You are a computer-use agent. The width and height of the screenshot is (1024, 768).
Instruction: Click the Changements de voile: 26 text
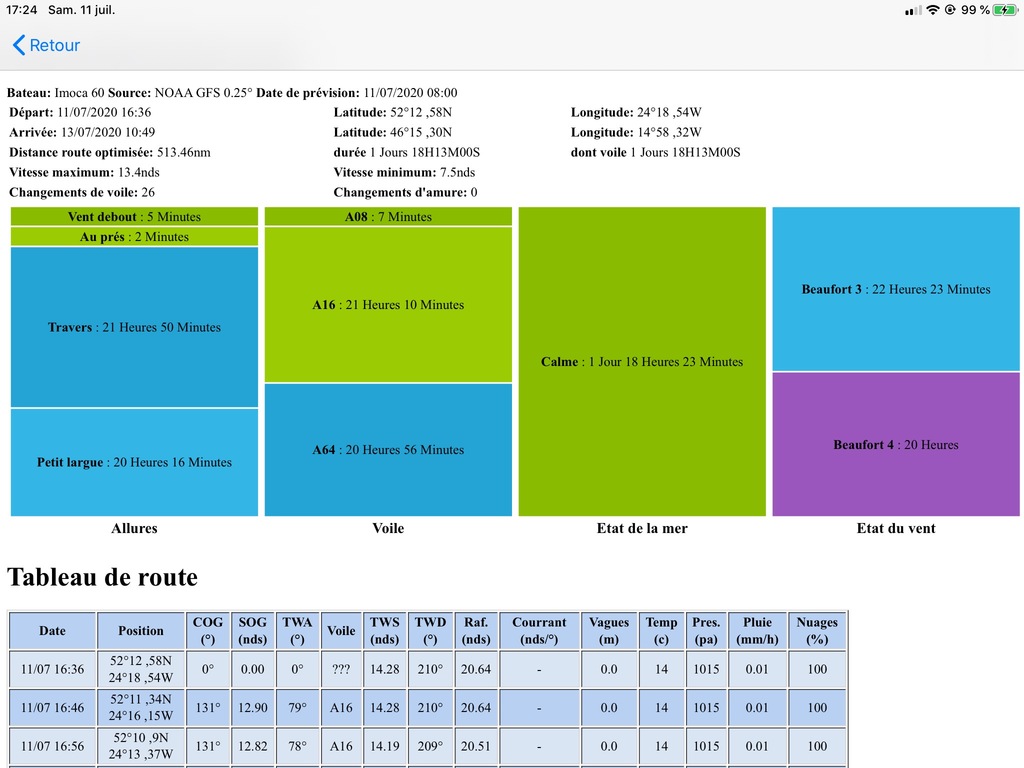[82, 193]
